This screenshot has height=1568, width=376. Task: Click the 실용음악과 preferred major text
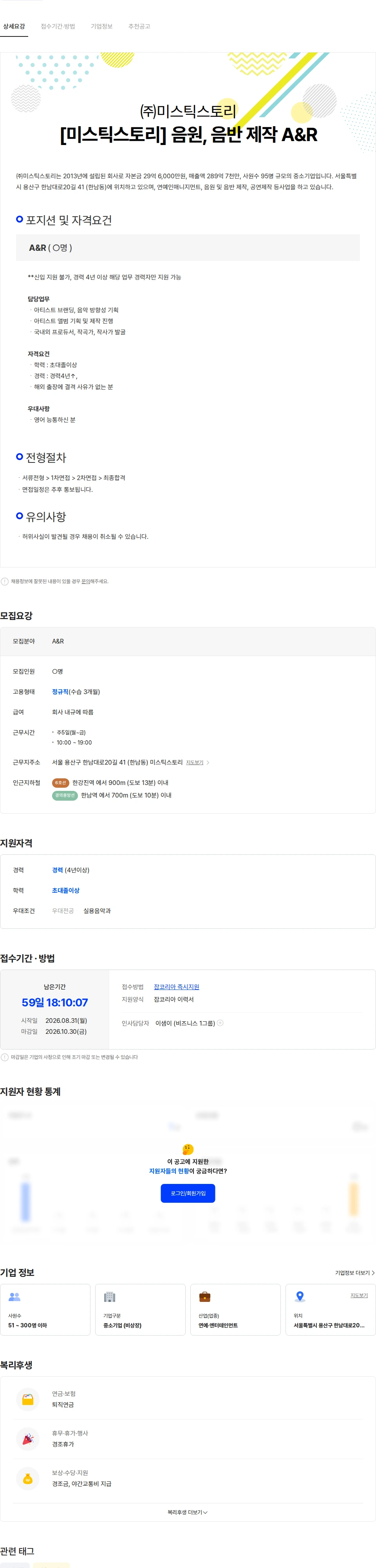coord(98,911)
